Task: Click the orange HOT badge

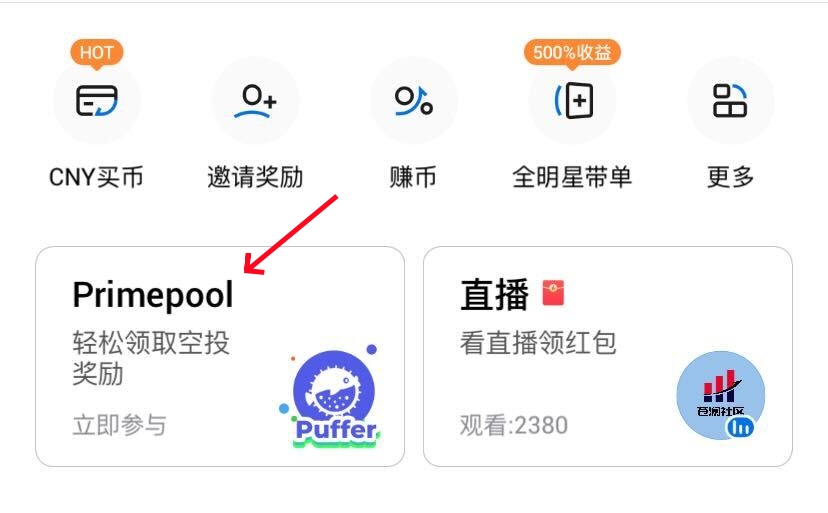Action: [x=97, y=54]
